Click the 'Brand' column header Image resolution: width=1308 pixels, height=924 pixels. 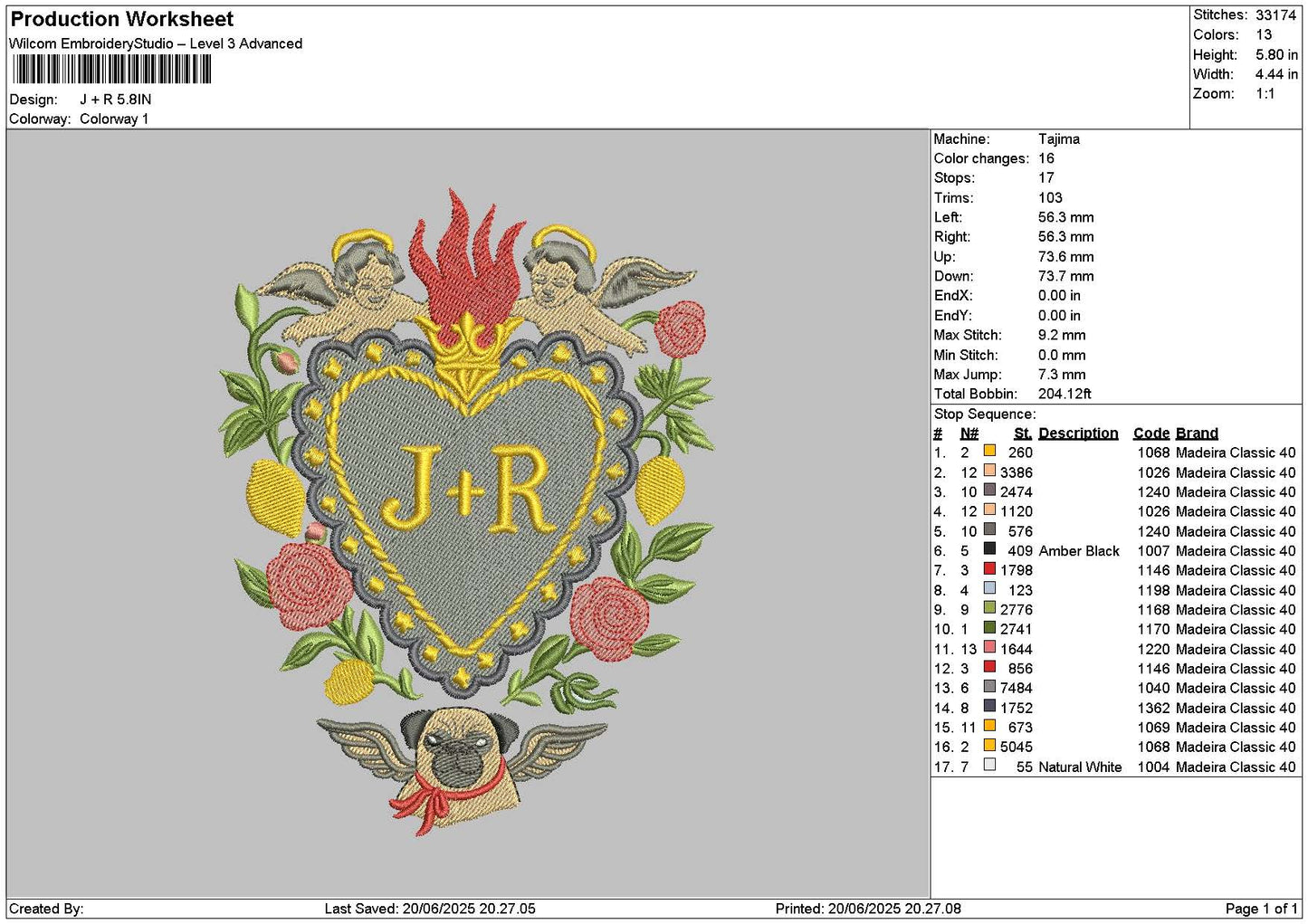pyautogui.click(x=1197, y=433)
